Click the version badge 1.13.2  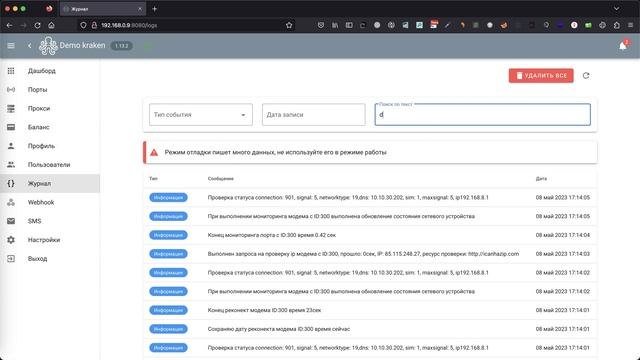click(x=122, y=46)
